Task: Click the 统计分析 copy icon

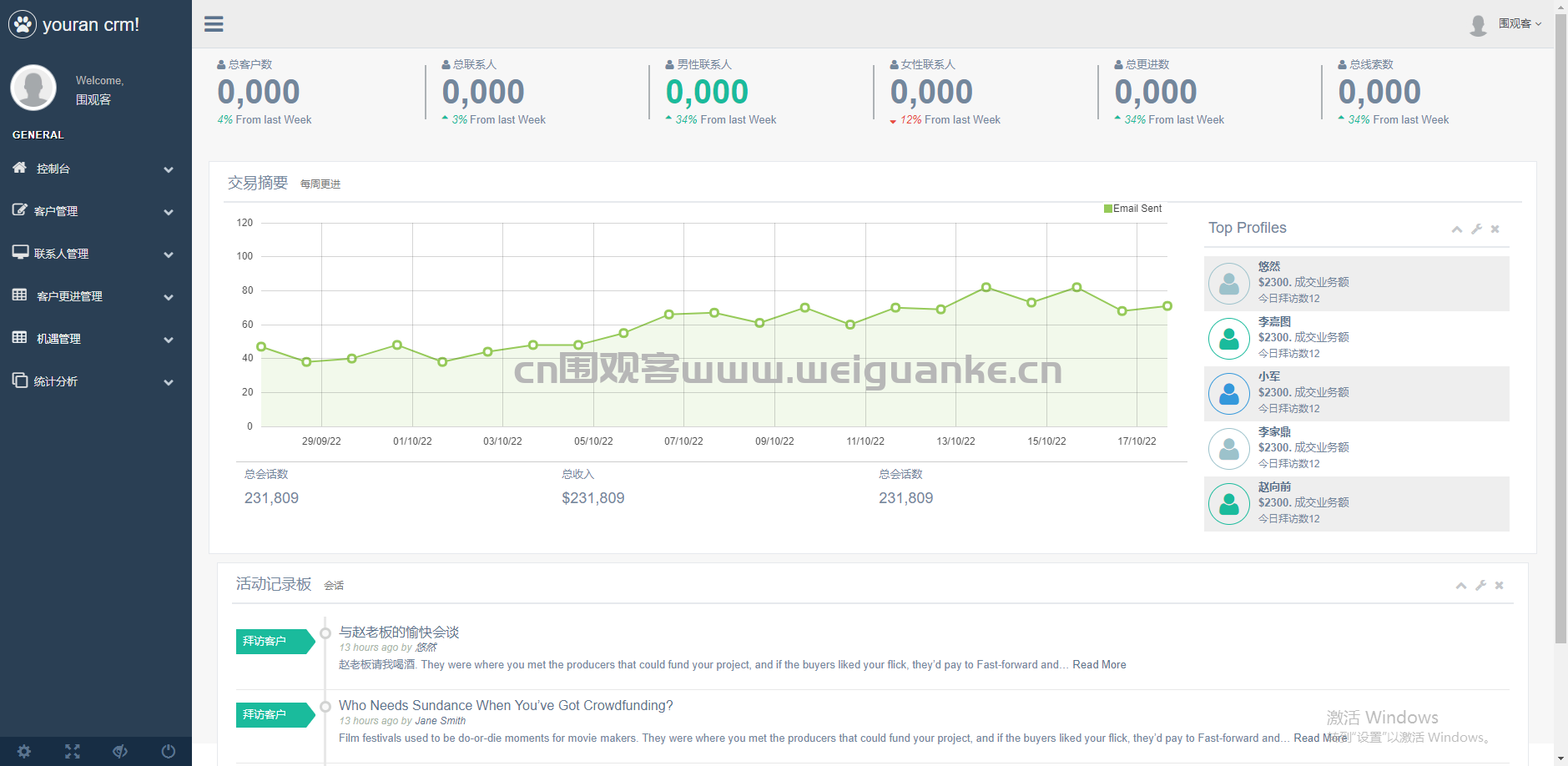Action: (20, 380)
